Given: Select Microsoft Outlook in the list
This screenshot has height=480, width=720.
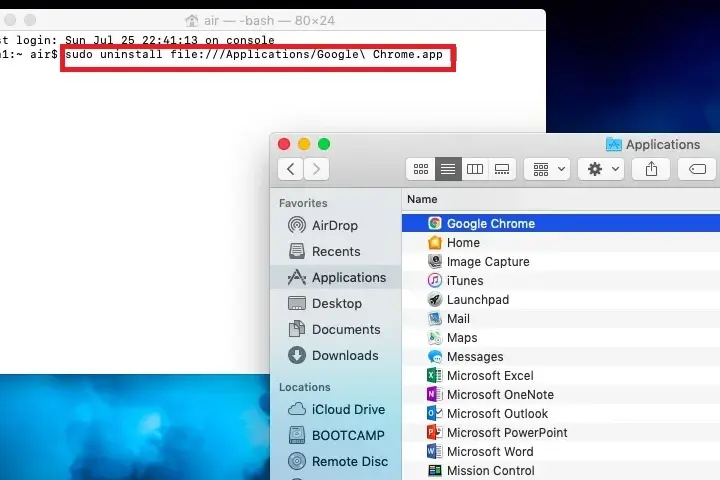Looking at the screenshot, I should tap(561, 413).
